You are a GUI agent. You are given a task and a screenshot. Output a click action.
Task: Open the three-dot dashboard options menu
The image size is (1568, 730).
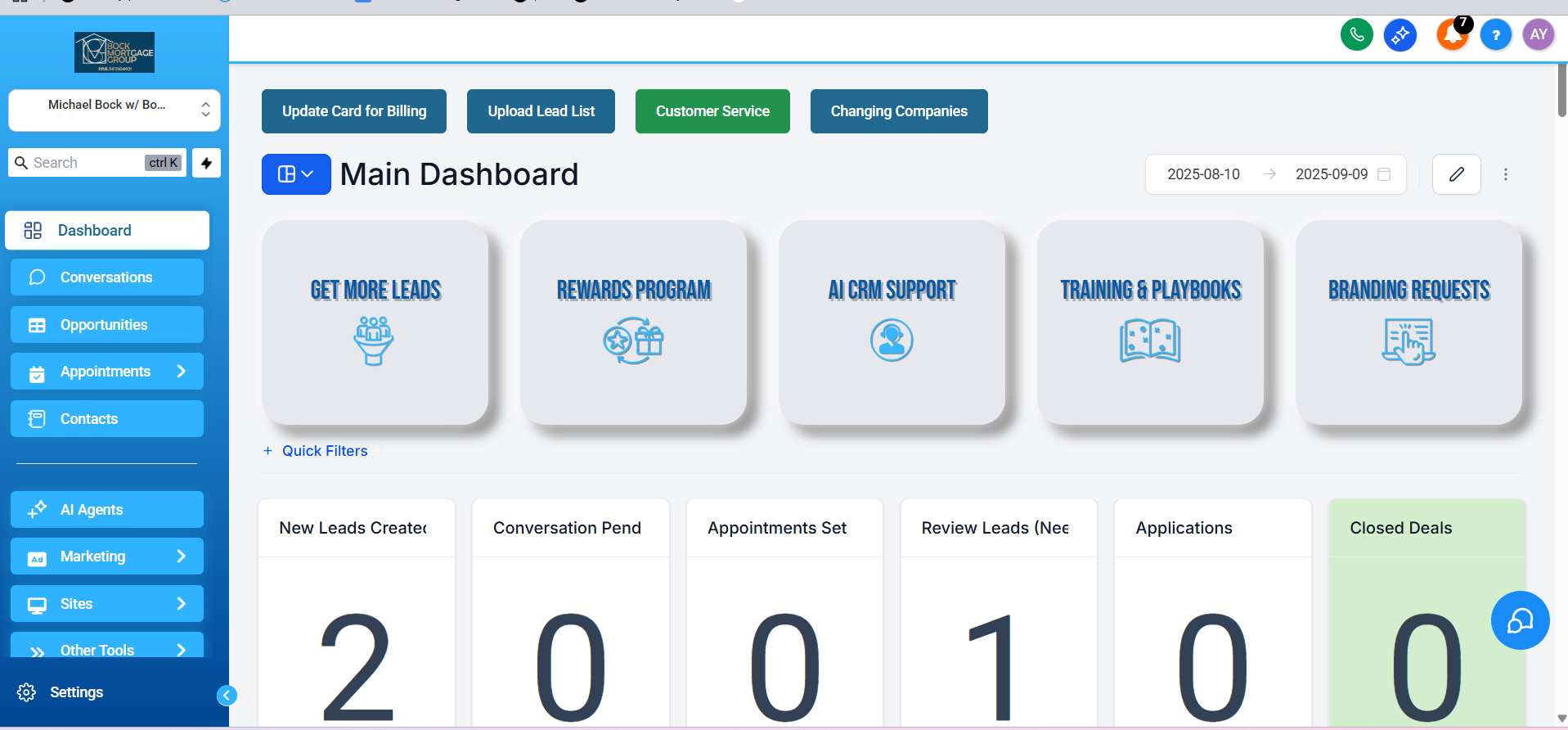tap(1505, 174)
